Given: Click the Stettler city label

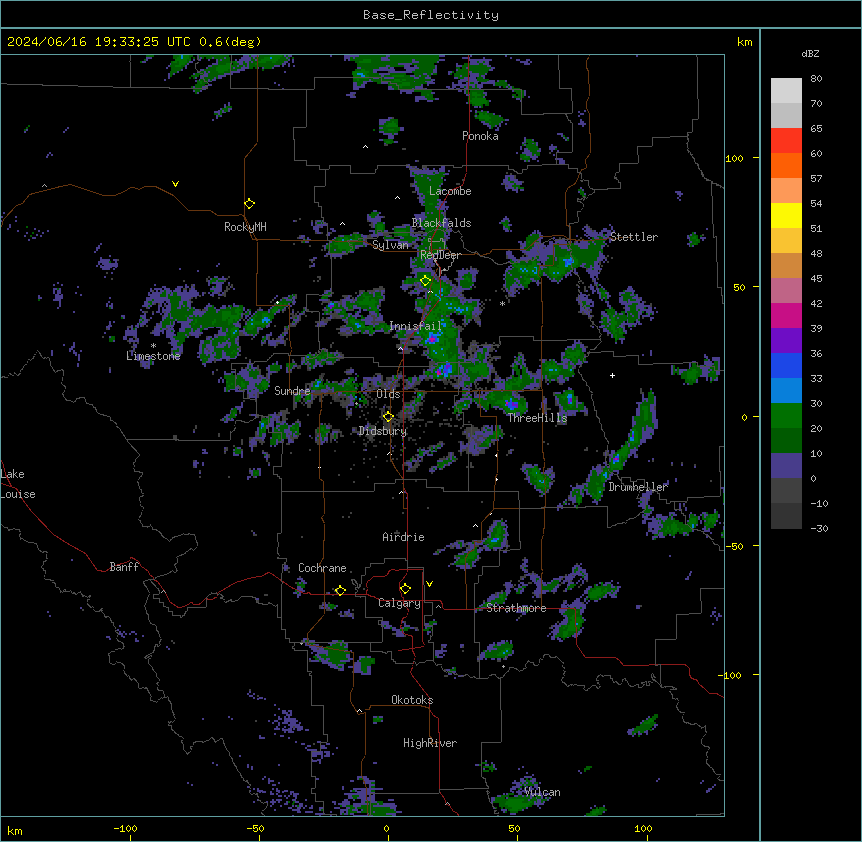Looking at the screenshot, I should coord(634,237).
